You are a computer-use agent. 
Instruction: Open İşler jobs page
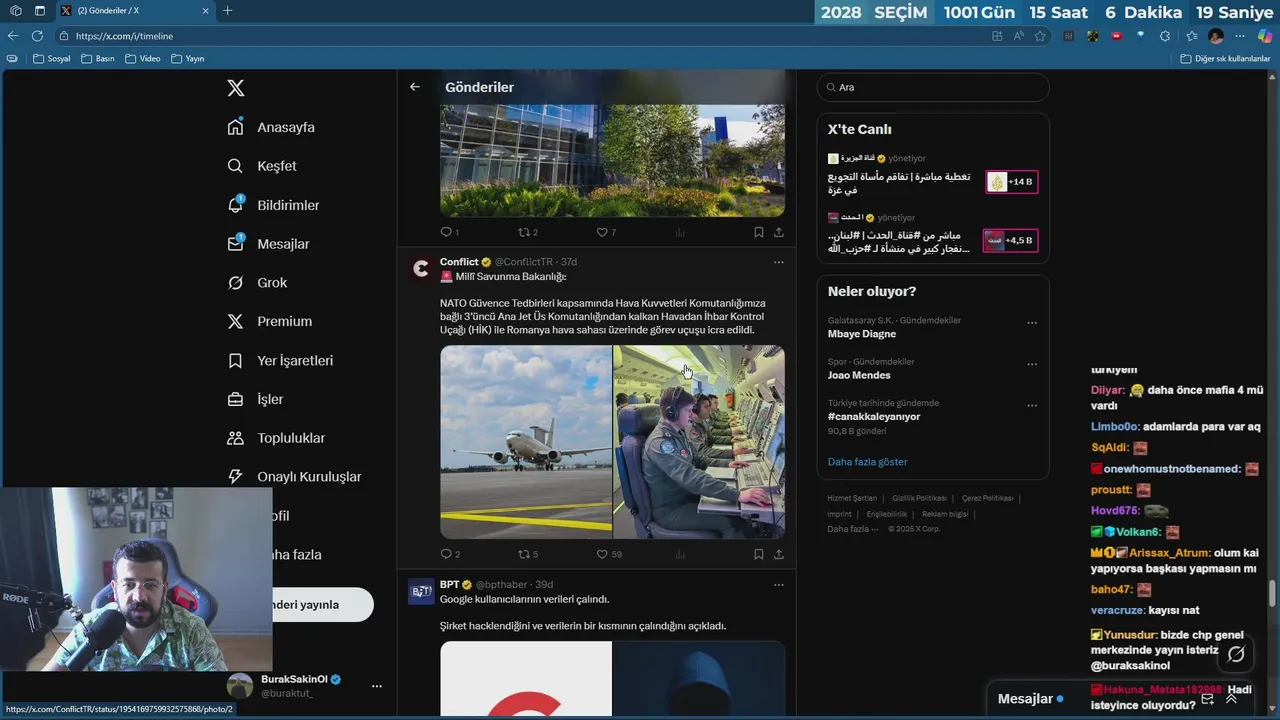tap(255, 399)
